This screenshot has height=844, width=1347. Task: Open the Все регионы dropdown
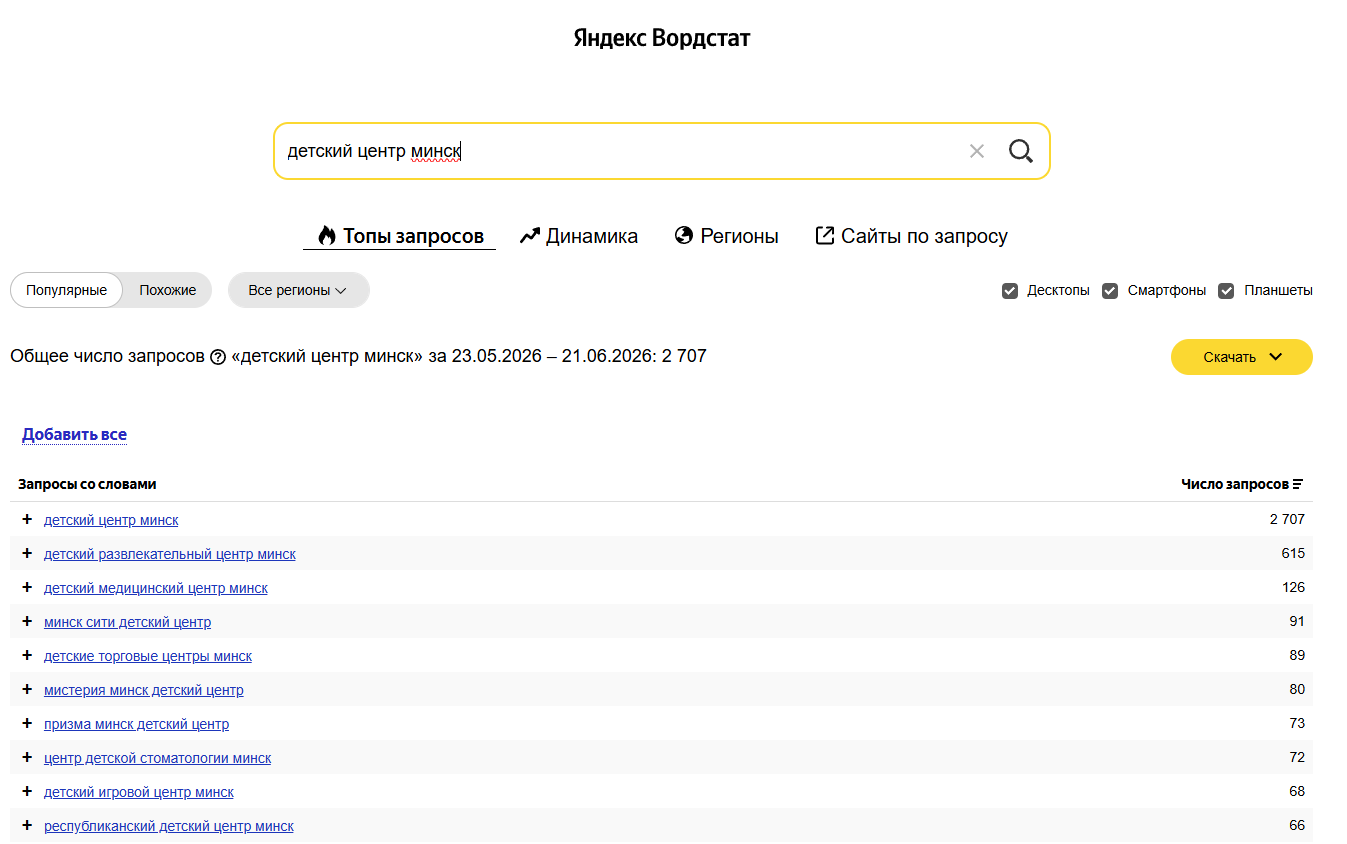click(x=298, y=290)
